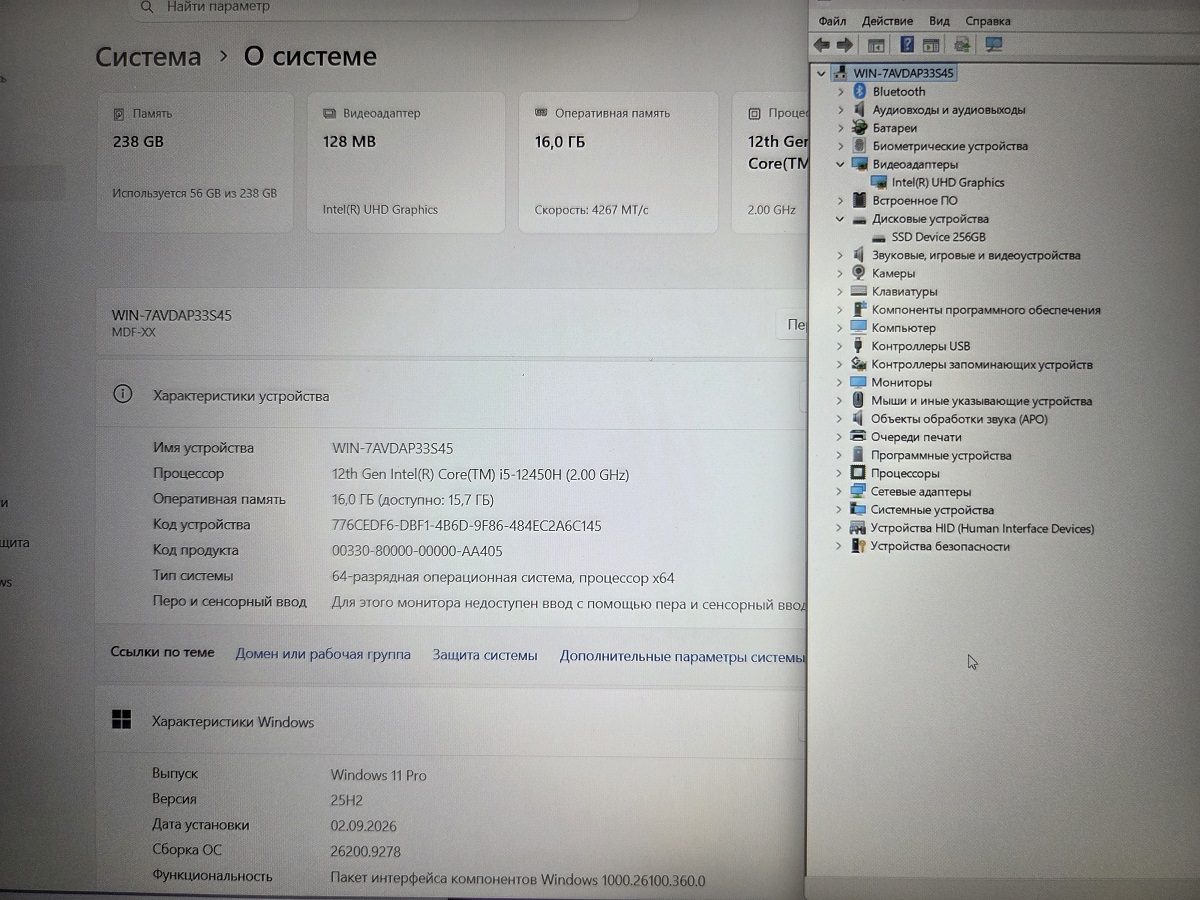Open the Действие menu

point(887,21)
